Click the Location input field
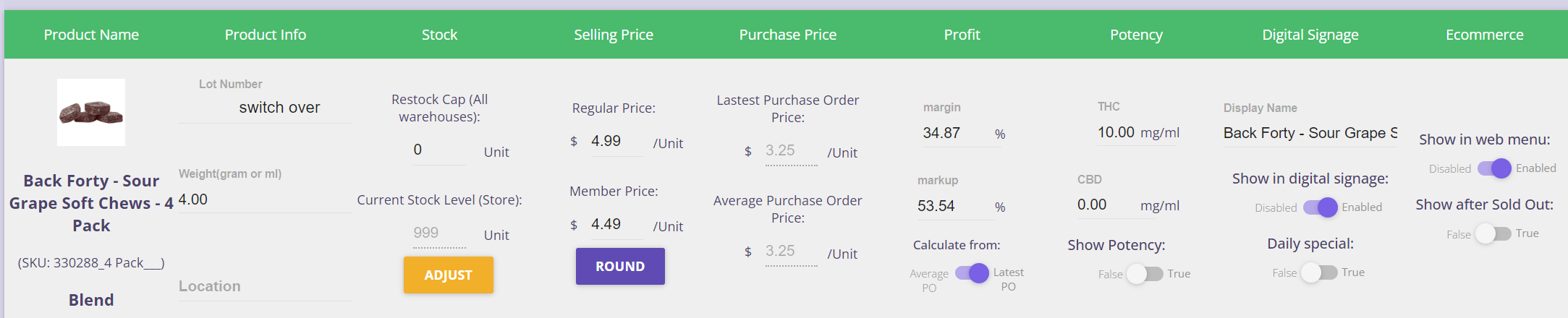 pyautogui.click(x=266, y=287)
